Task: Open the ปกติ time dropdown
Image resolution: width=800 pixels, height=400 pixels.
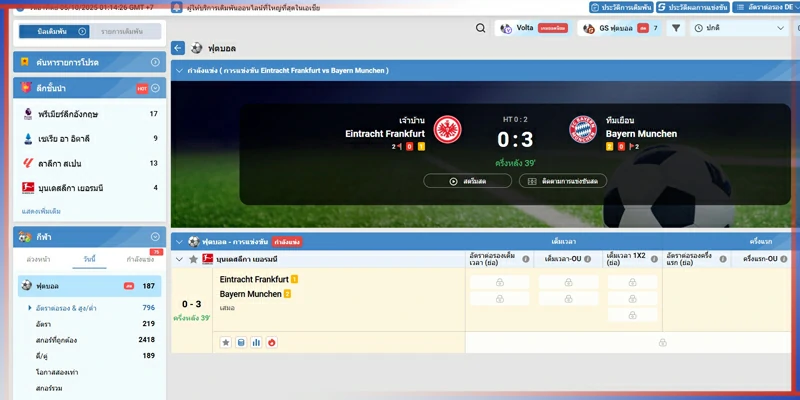Action: tap(740, 28)
